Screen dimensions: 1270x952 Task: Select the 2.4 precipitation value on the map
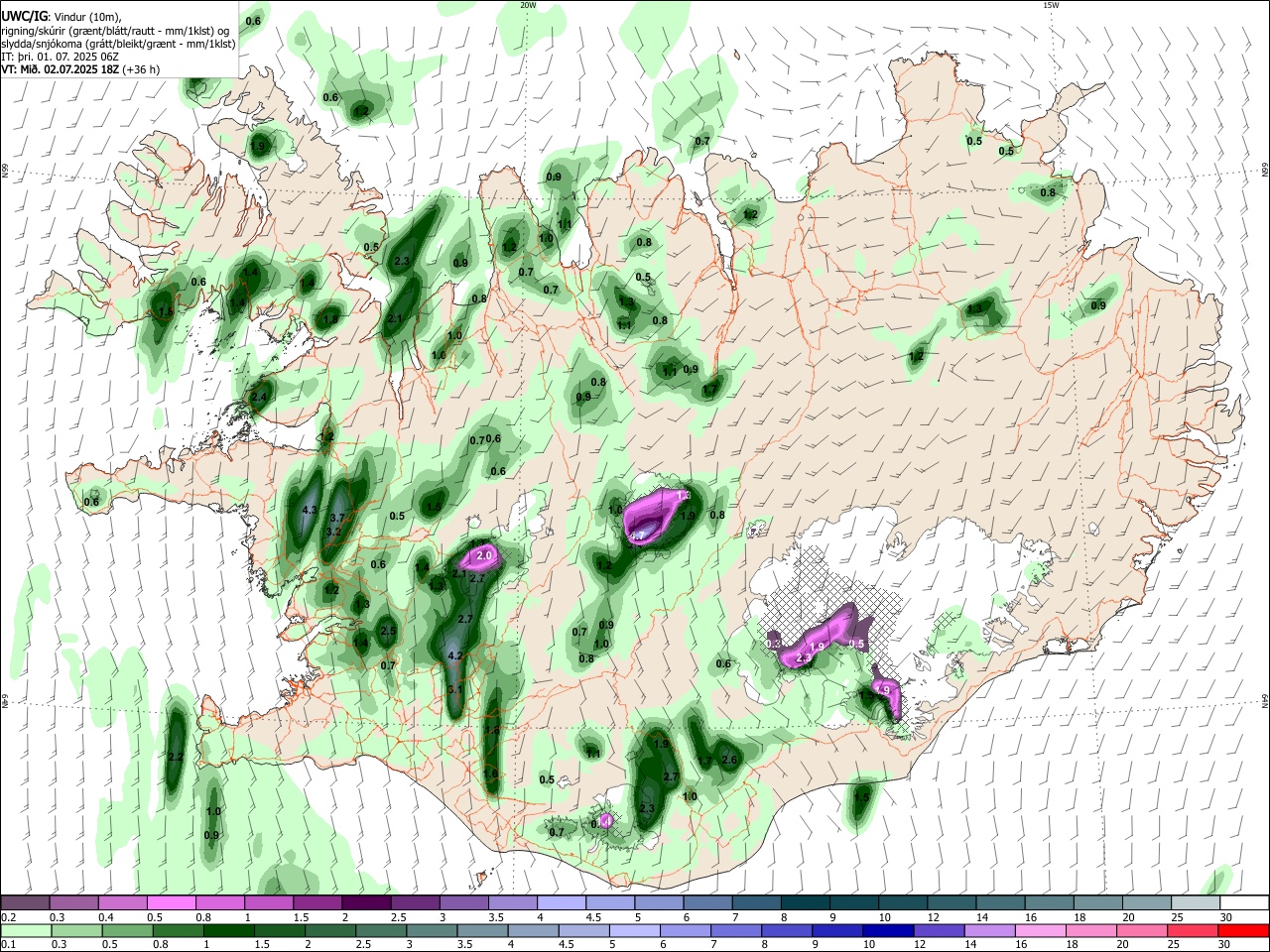click(259, 397)
